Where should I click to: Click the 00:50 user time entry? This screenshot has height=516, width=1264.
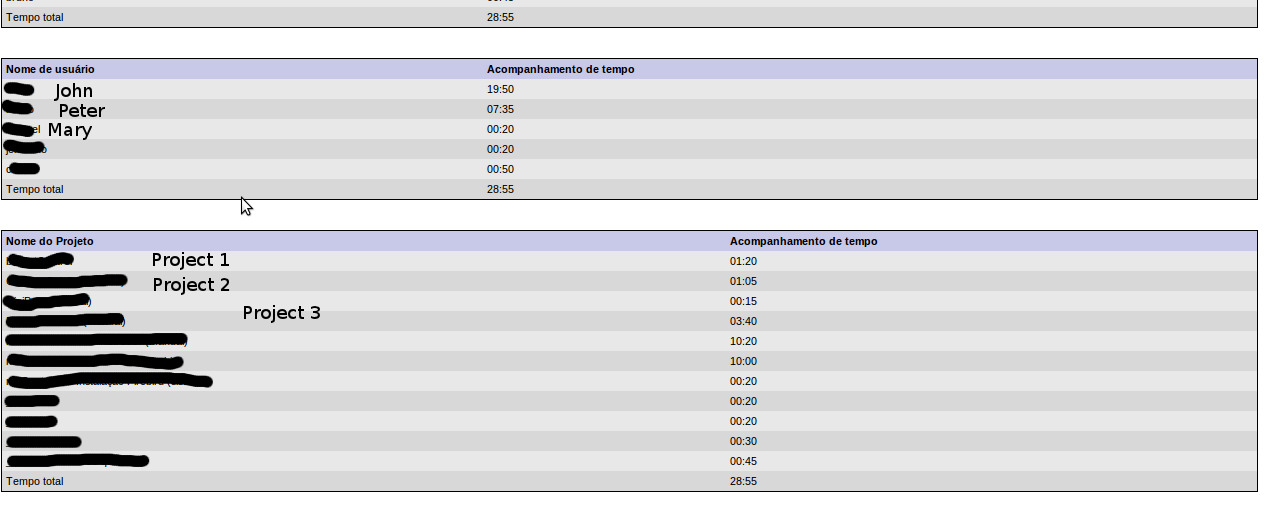500,169
